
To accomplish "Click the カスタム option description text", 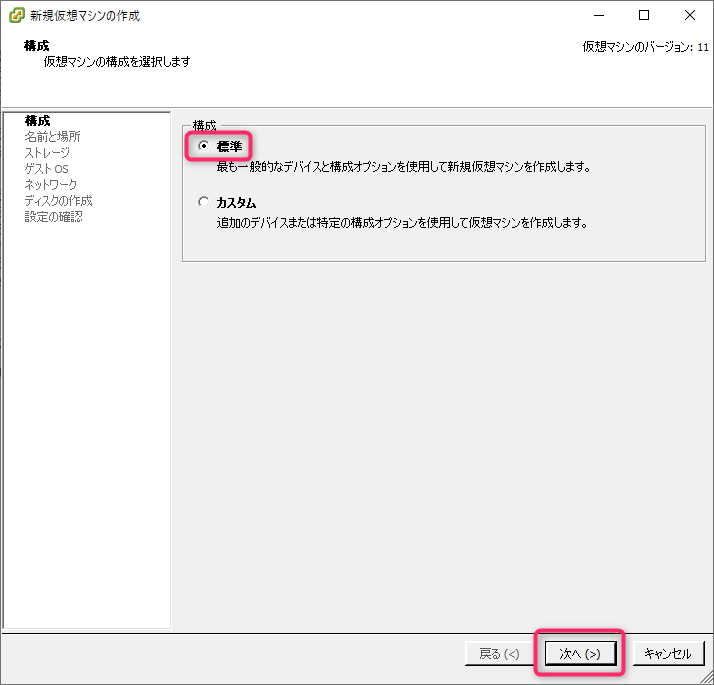I will point(402,223).
